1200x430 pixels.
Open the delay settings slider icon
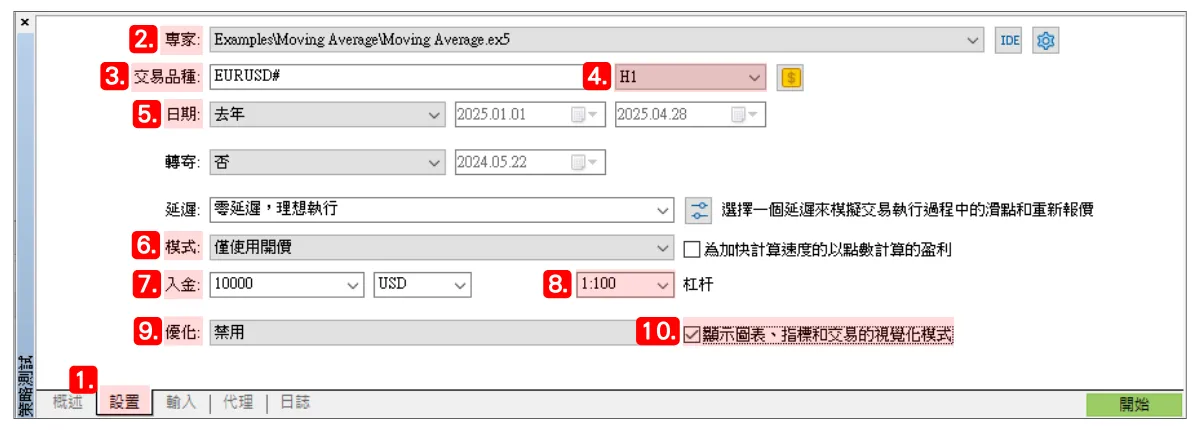(x=699, y=211)
